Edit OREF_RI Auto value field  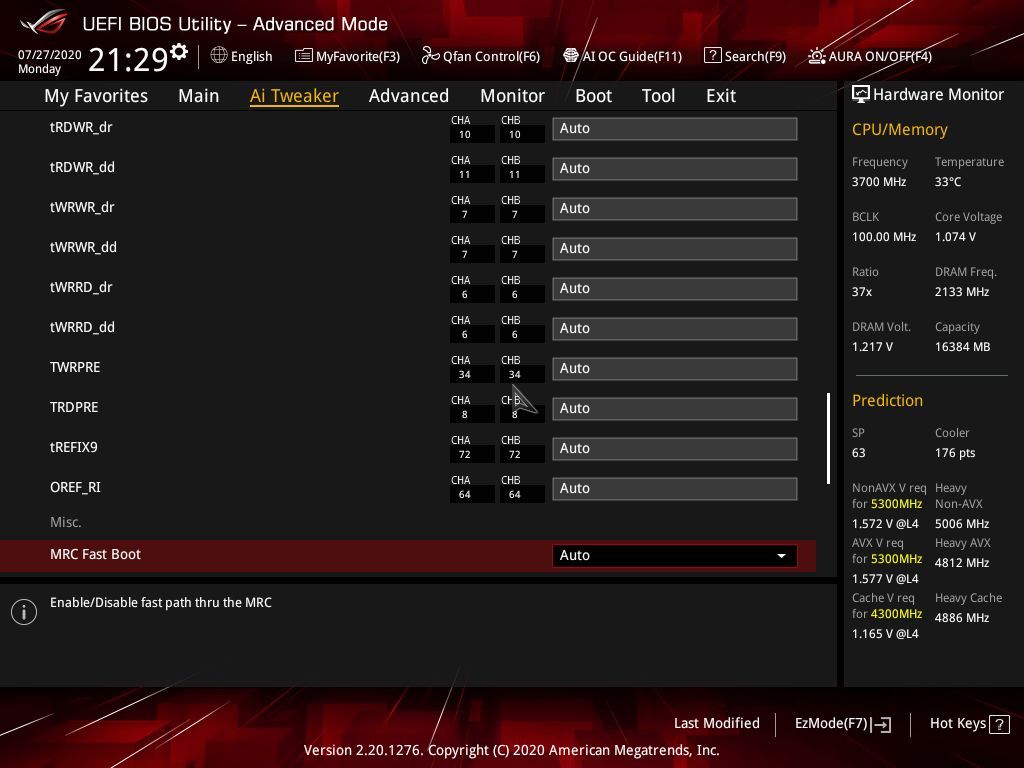click(x=675, y=488)
